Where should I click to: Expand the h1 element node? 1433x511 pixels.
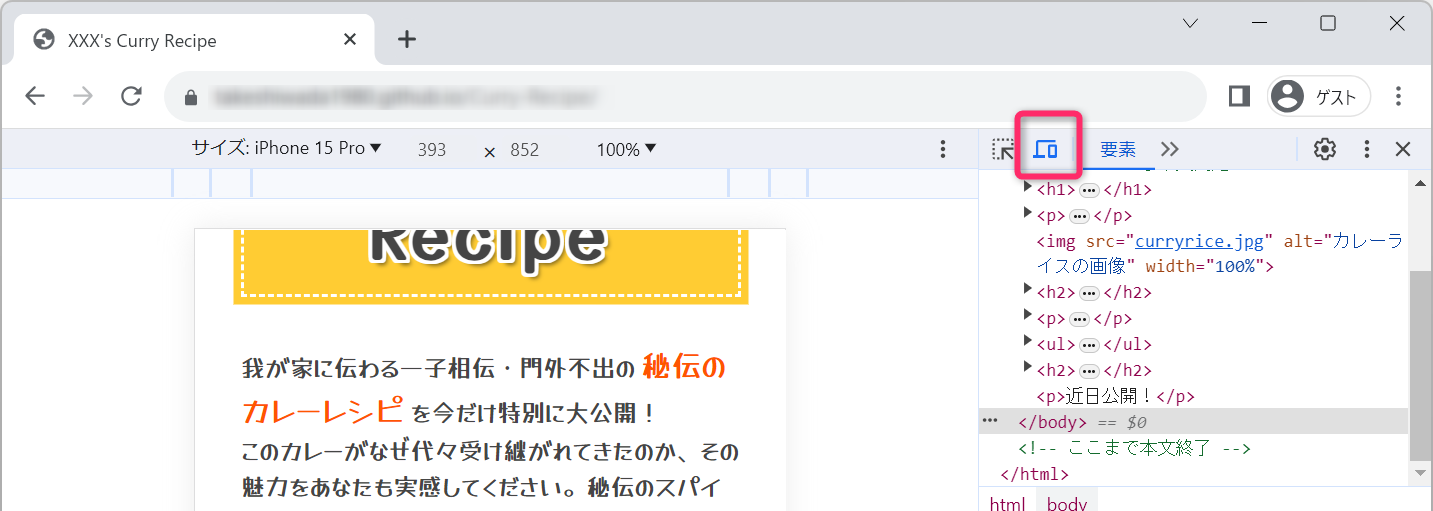1028,188
